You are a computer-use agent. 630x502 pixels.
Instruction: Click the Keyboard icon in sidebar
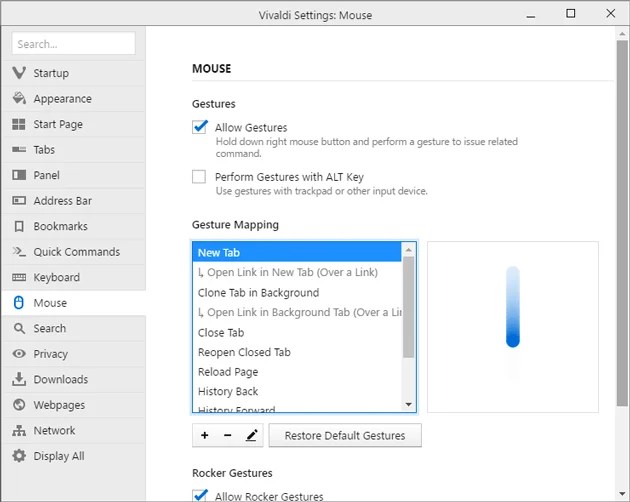coord(19,277)
